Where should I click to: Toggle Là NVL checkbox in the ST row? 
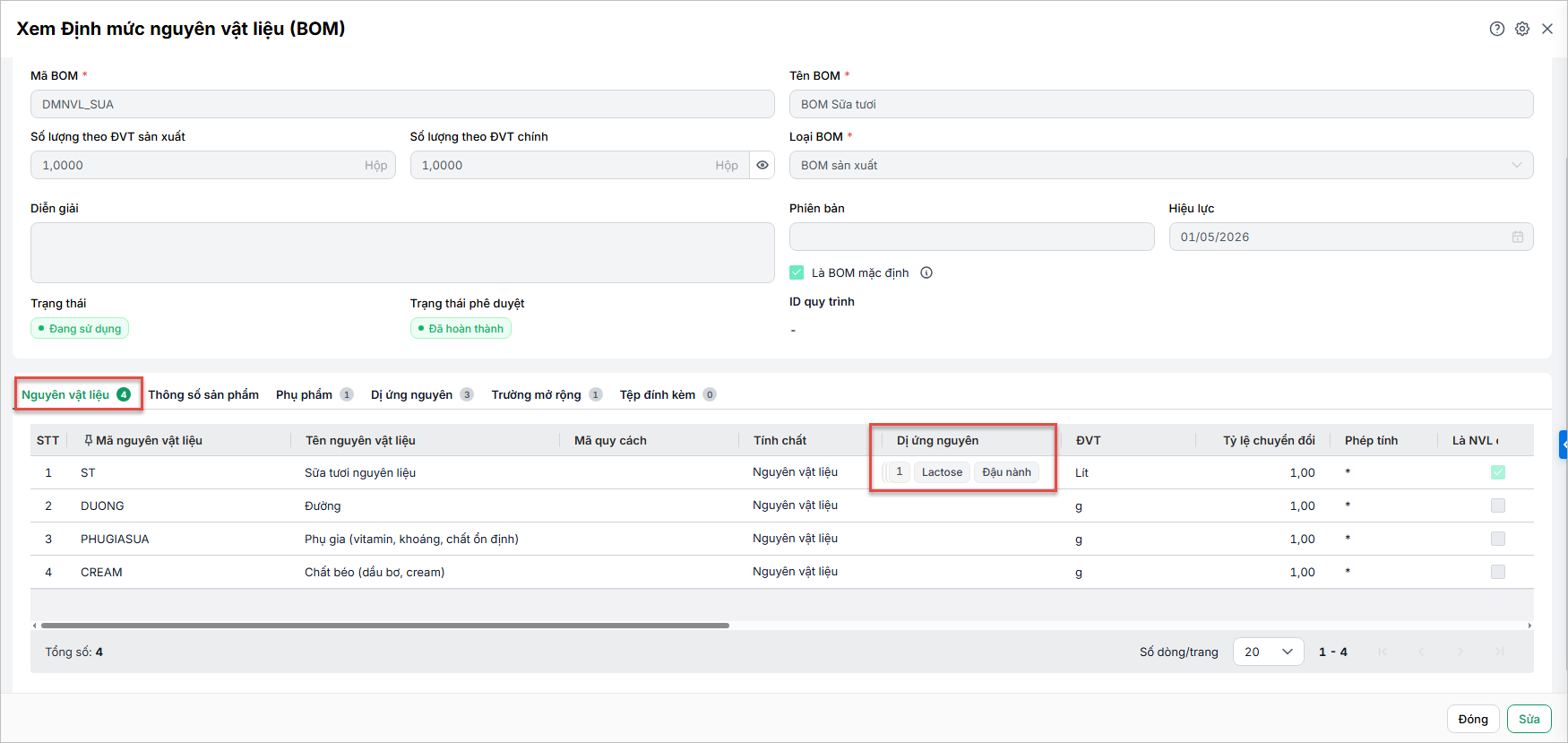(x=1498, y=472)
